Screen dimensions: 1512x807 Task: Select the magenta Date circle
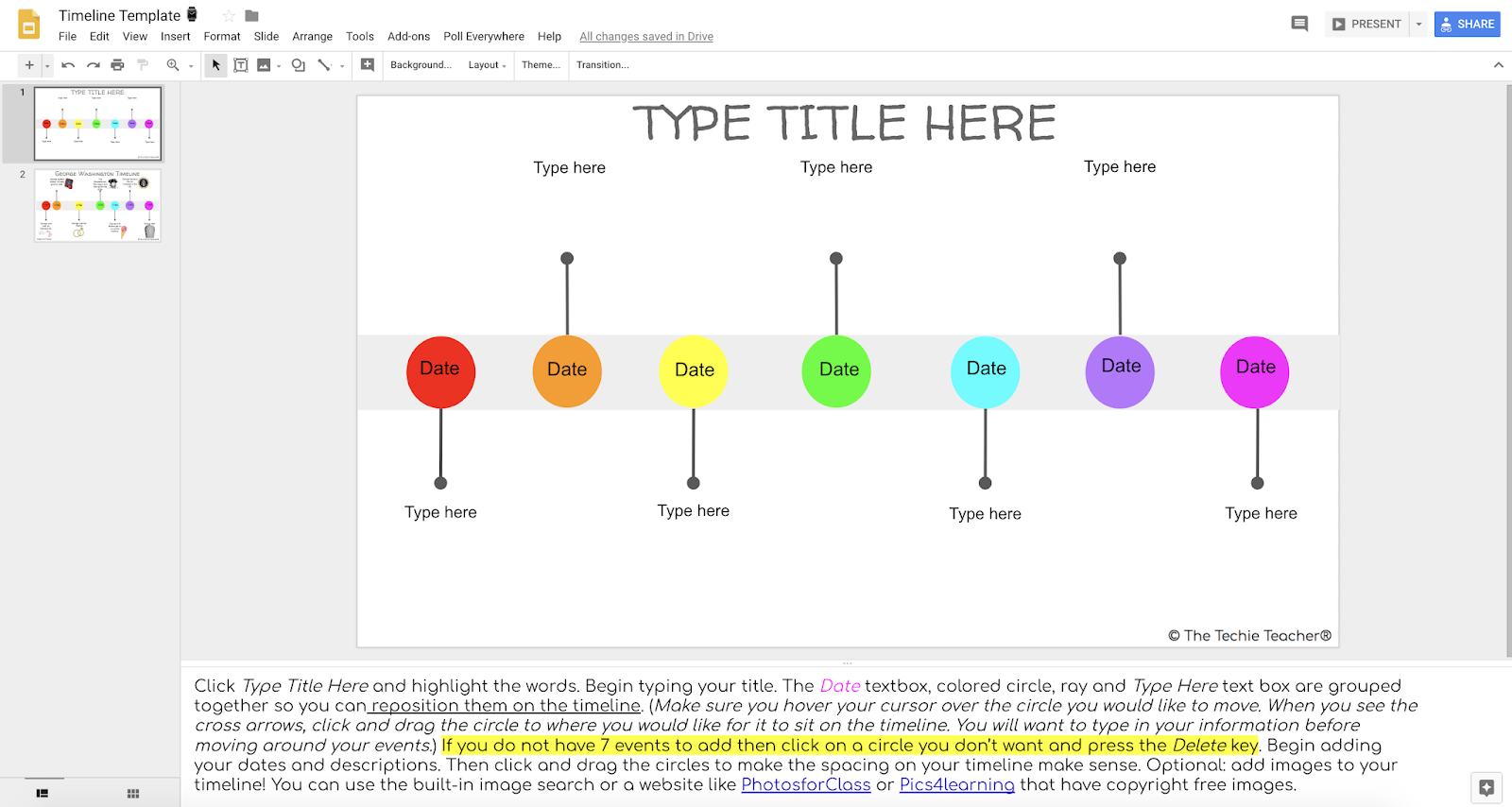(1255, 372)
